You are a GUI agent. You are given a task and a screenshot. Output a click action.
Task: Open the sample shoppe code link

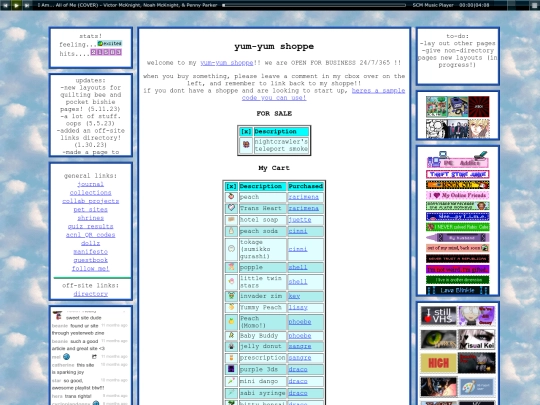tap(323, 94)
